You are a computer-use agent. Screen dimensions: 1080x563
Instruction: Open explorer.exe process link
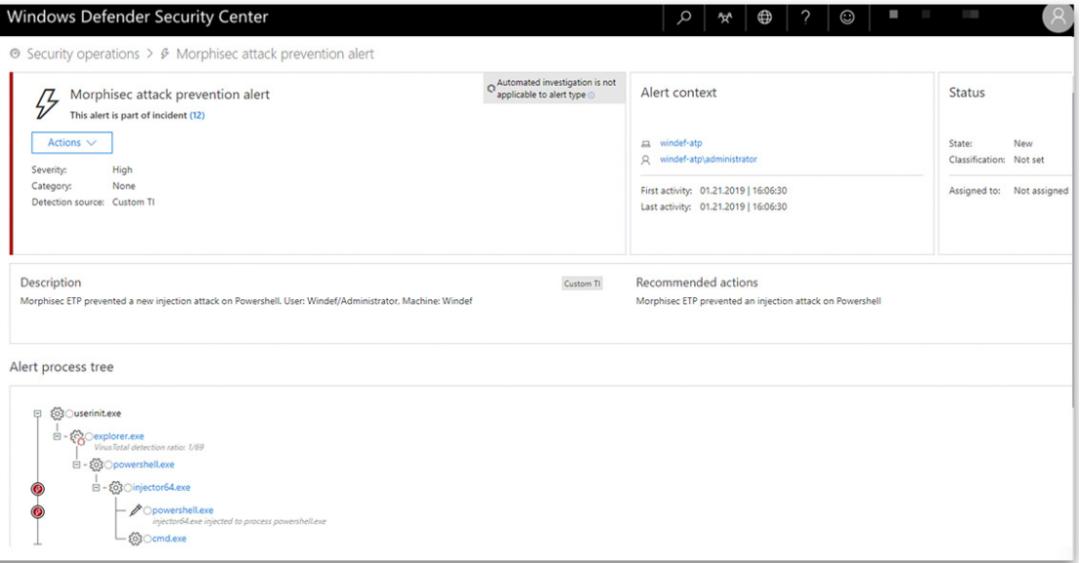click(118, 436)
